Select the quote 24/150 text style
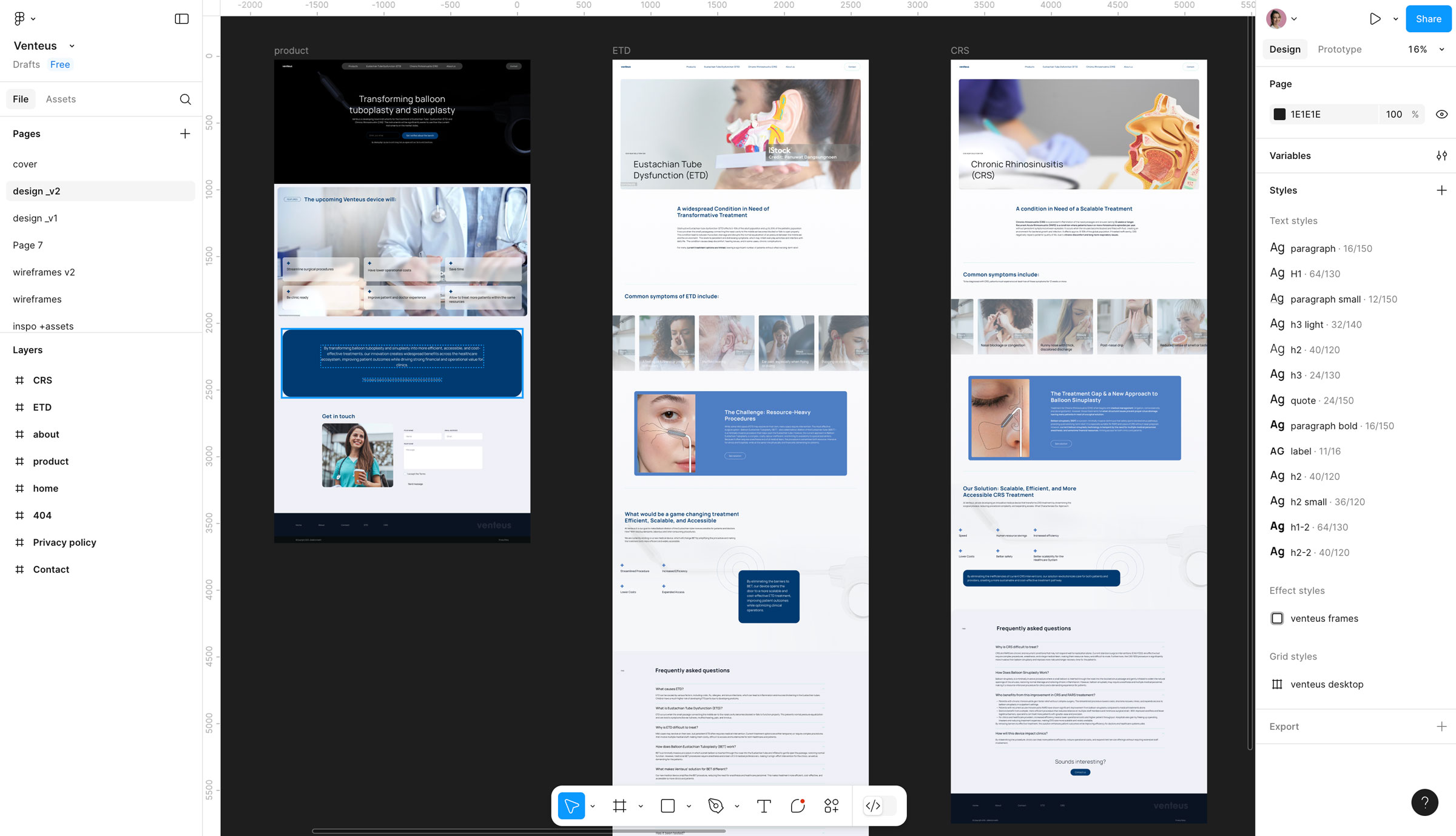1456x836 pixels. tap(1312, 400)
